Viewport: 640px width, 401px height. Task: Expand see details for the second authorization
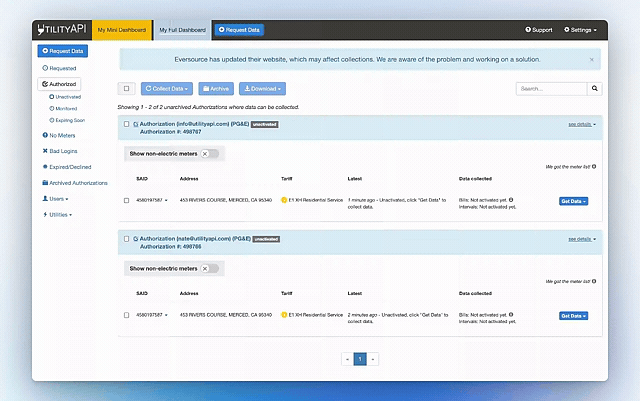pyautogui.click(x=581, y=239)
